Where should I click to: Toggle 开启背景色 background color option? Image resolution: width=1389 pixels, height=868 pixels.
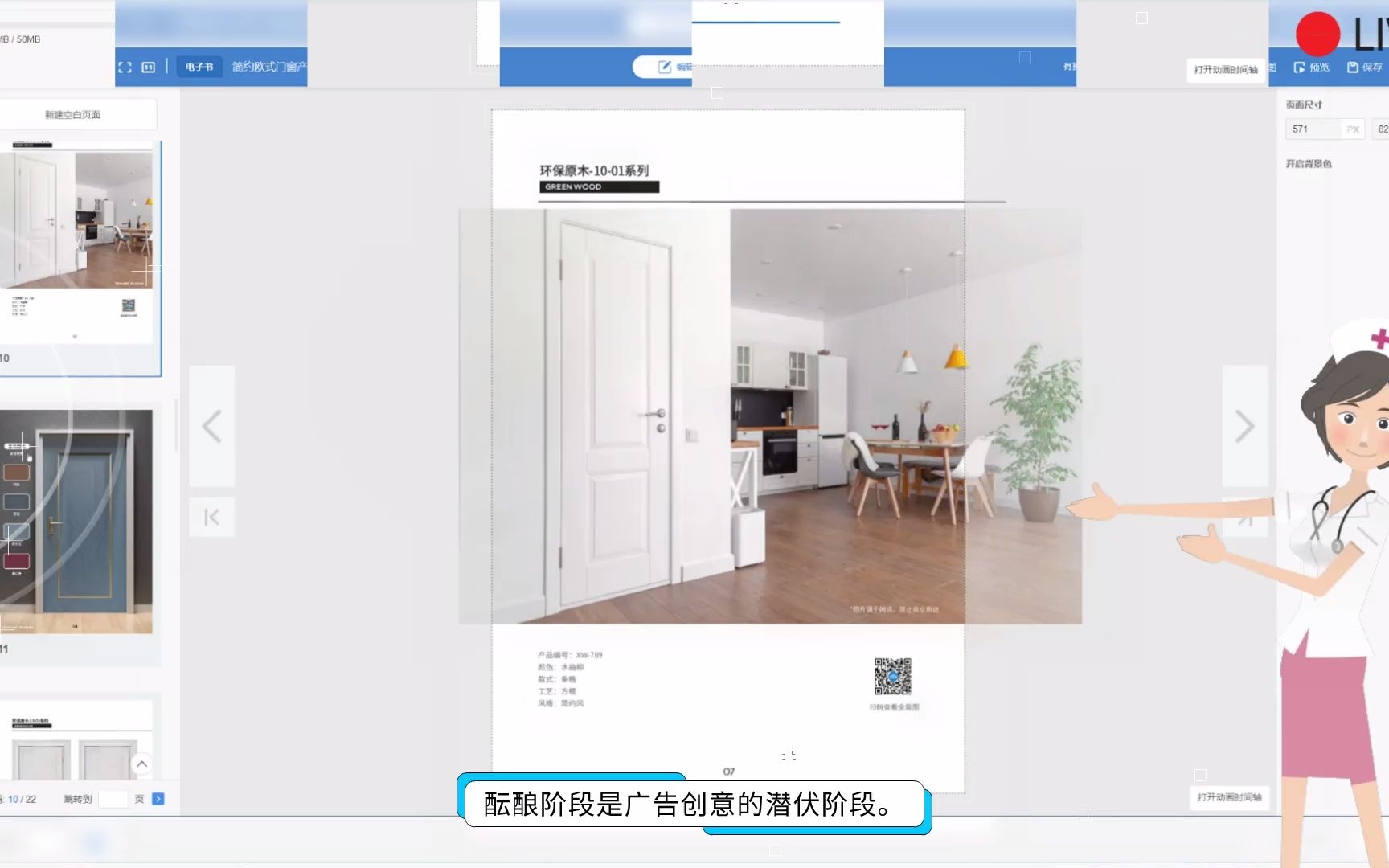pos(1308,163)
